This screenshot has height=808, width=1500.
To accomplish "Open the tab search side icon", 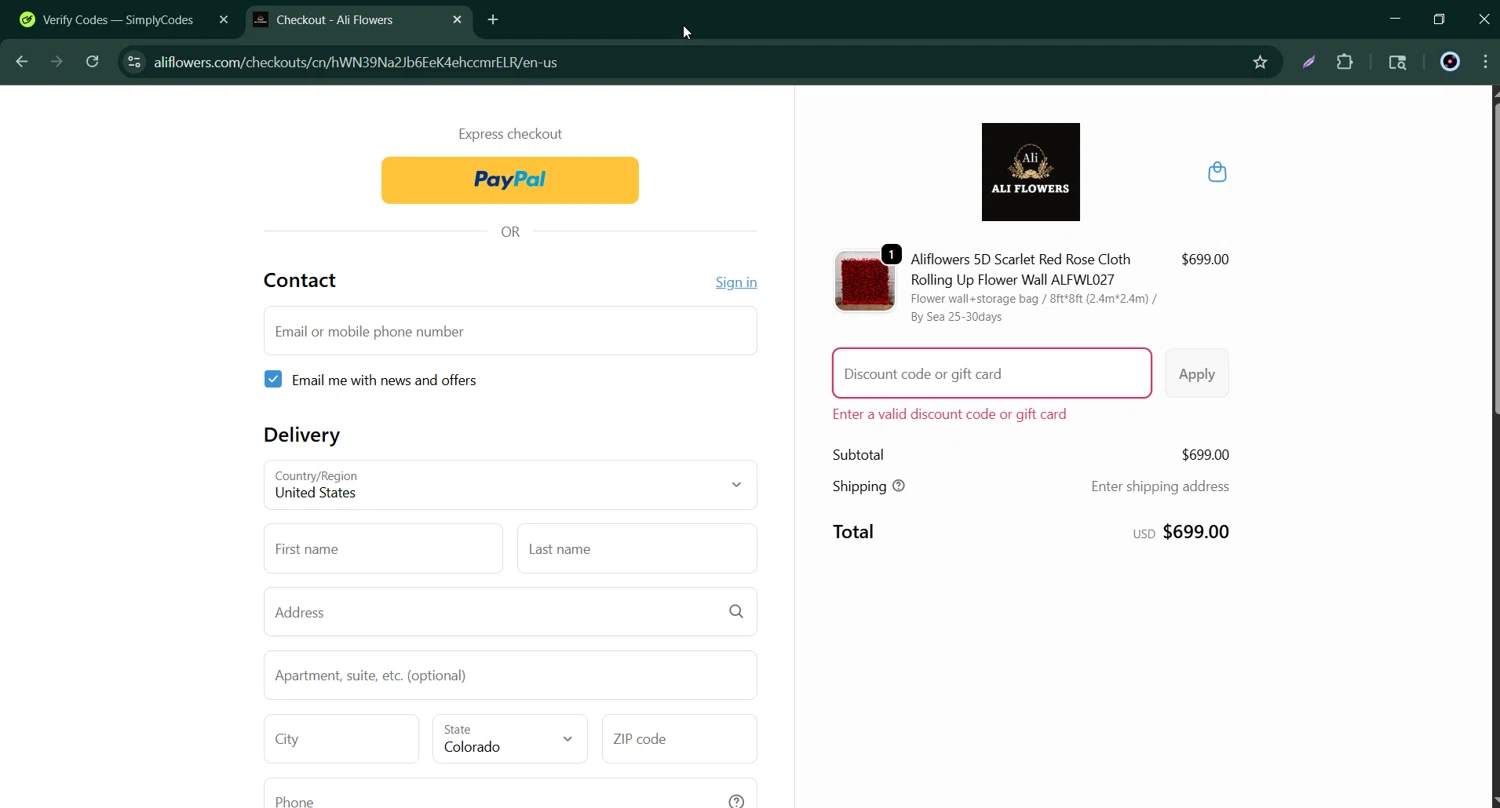I will pos(1398,62).
